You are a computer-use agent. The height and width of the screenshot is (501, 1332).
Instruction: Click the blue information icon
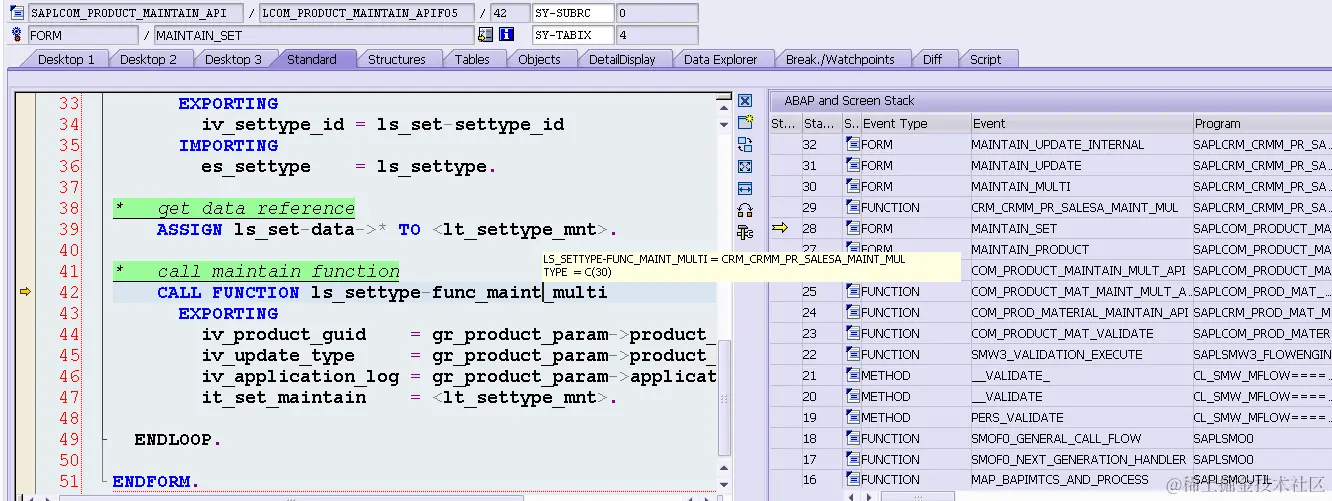coord(506,35)
